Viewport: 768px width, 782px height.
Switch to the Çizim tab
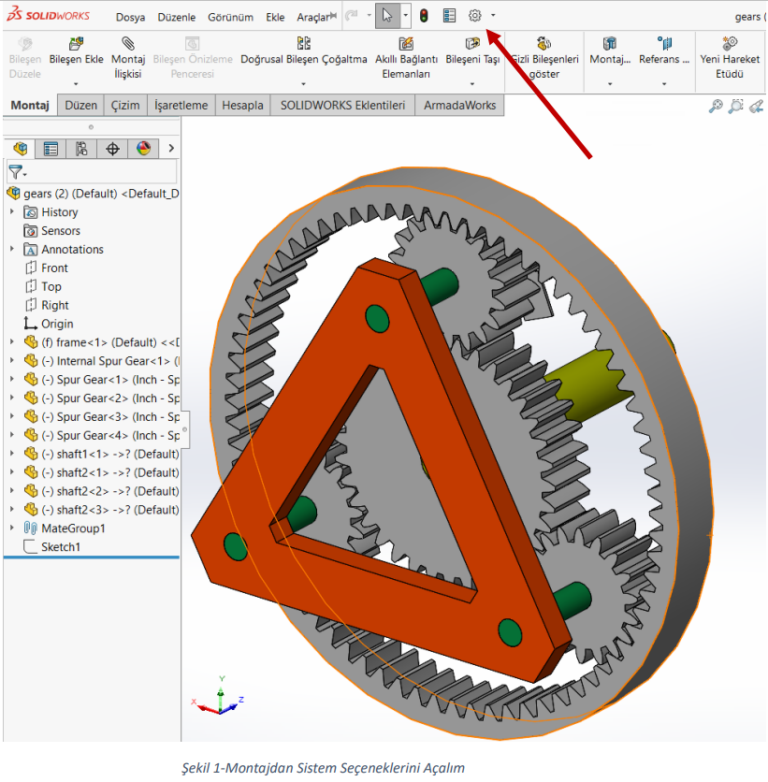tap(124, 105)
